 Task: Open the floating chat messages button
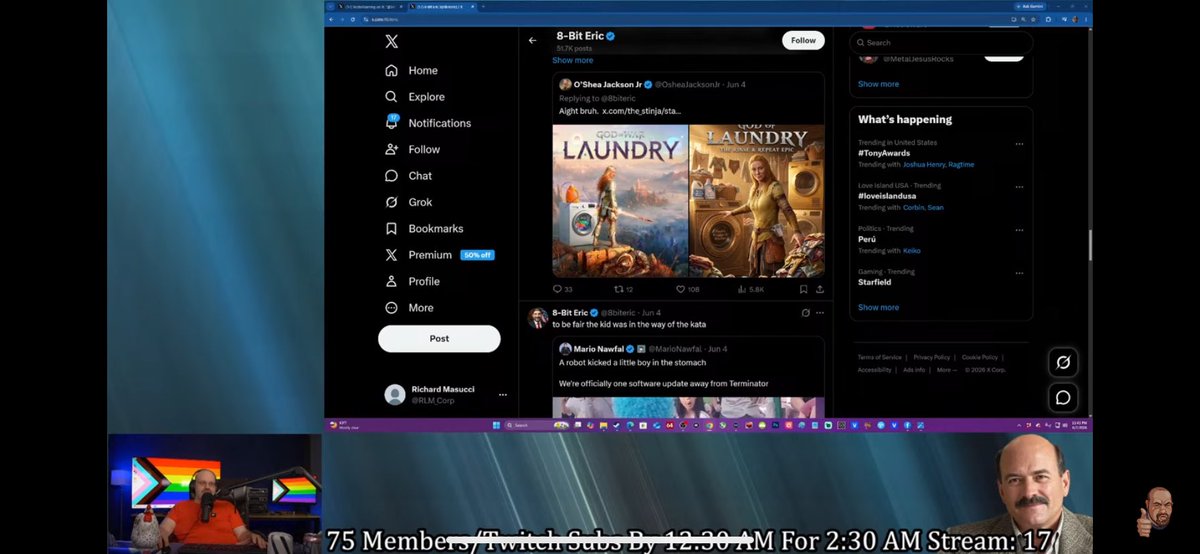(1063, 397)
